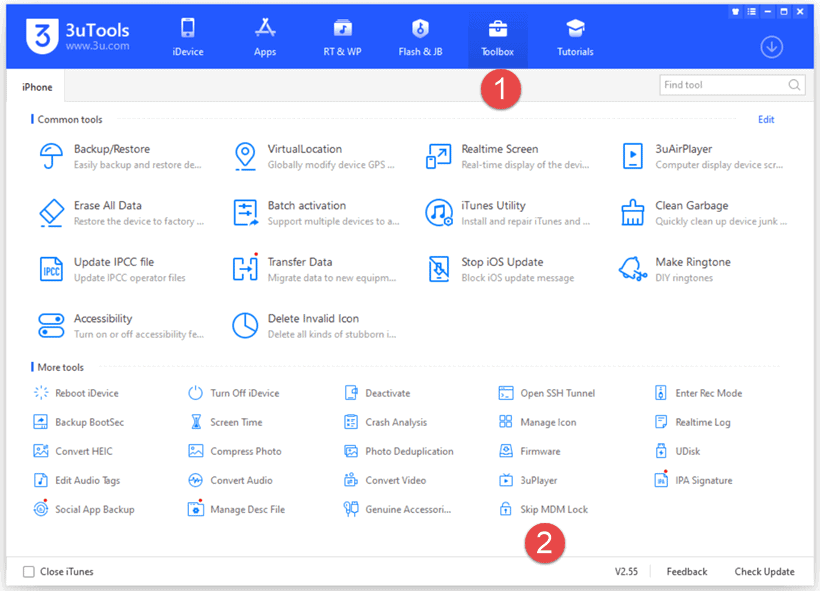Click the Turn Off iDevice power icon
820x591 pixels.
(195, 393)
